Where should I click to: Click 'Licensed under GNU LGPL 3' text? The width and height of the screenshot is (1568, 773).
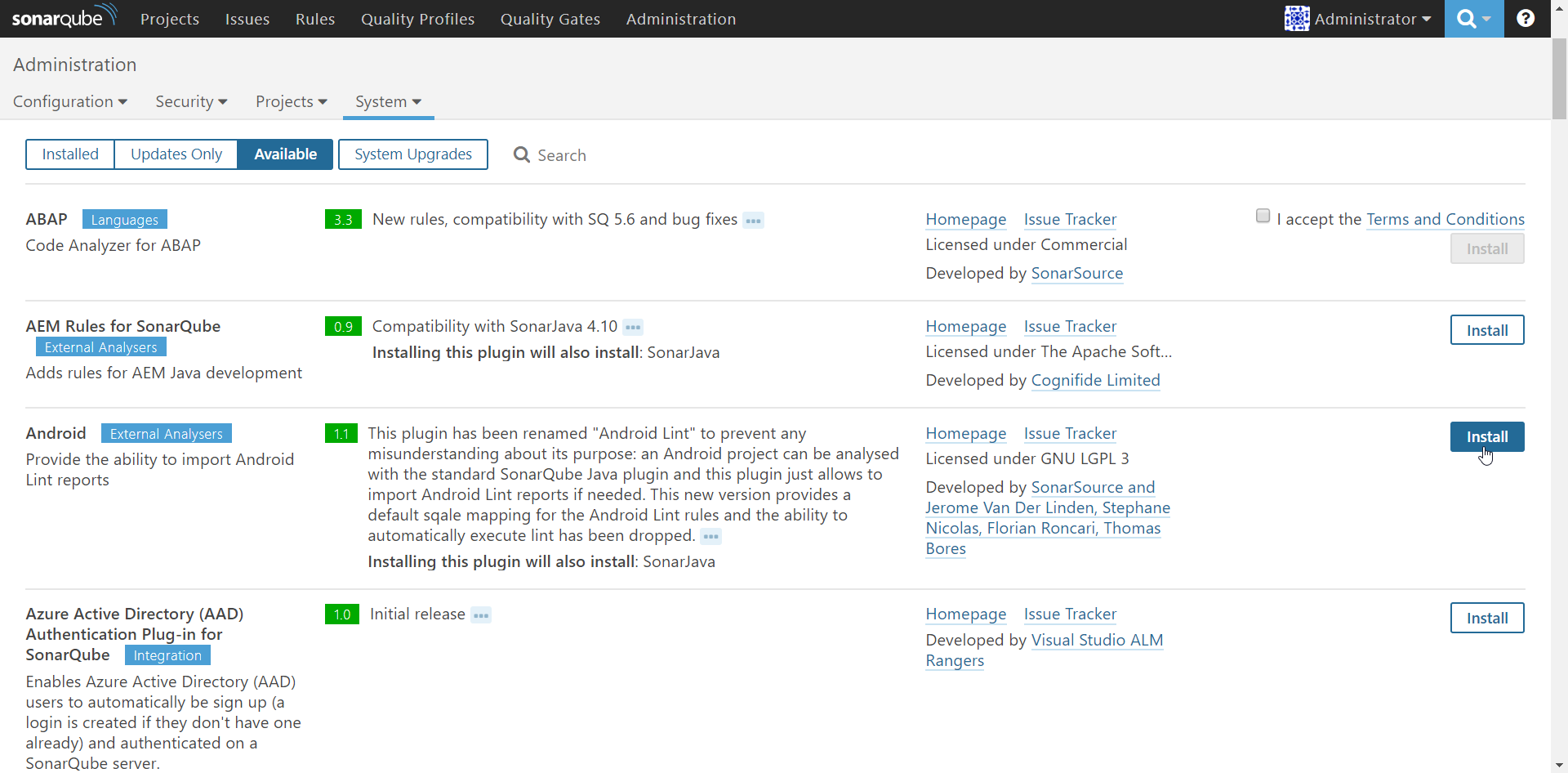(1027, 458)
